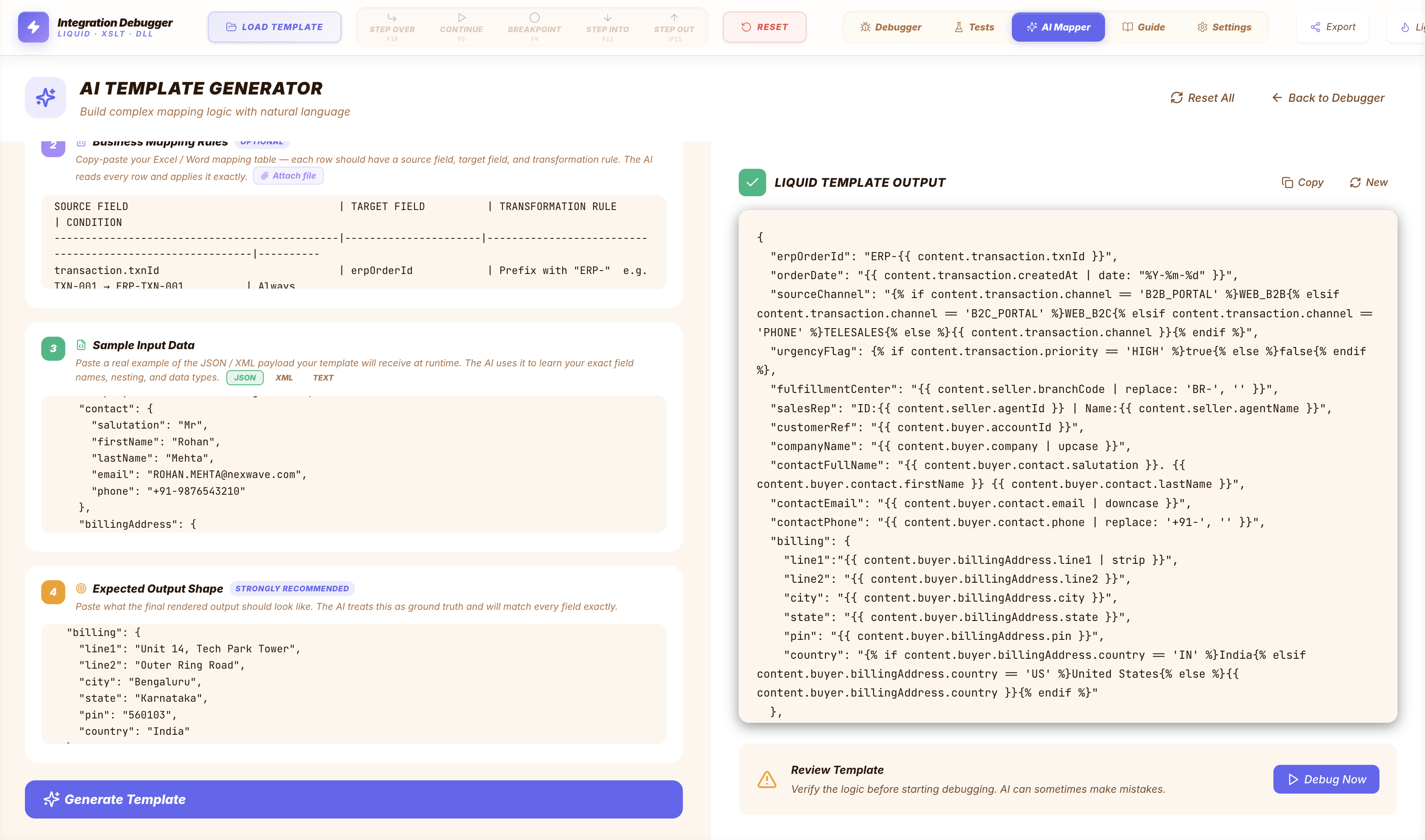Click the Review Template warning icon

(x=767, y=779)
